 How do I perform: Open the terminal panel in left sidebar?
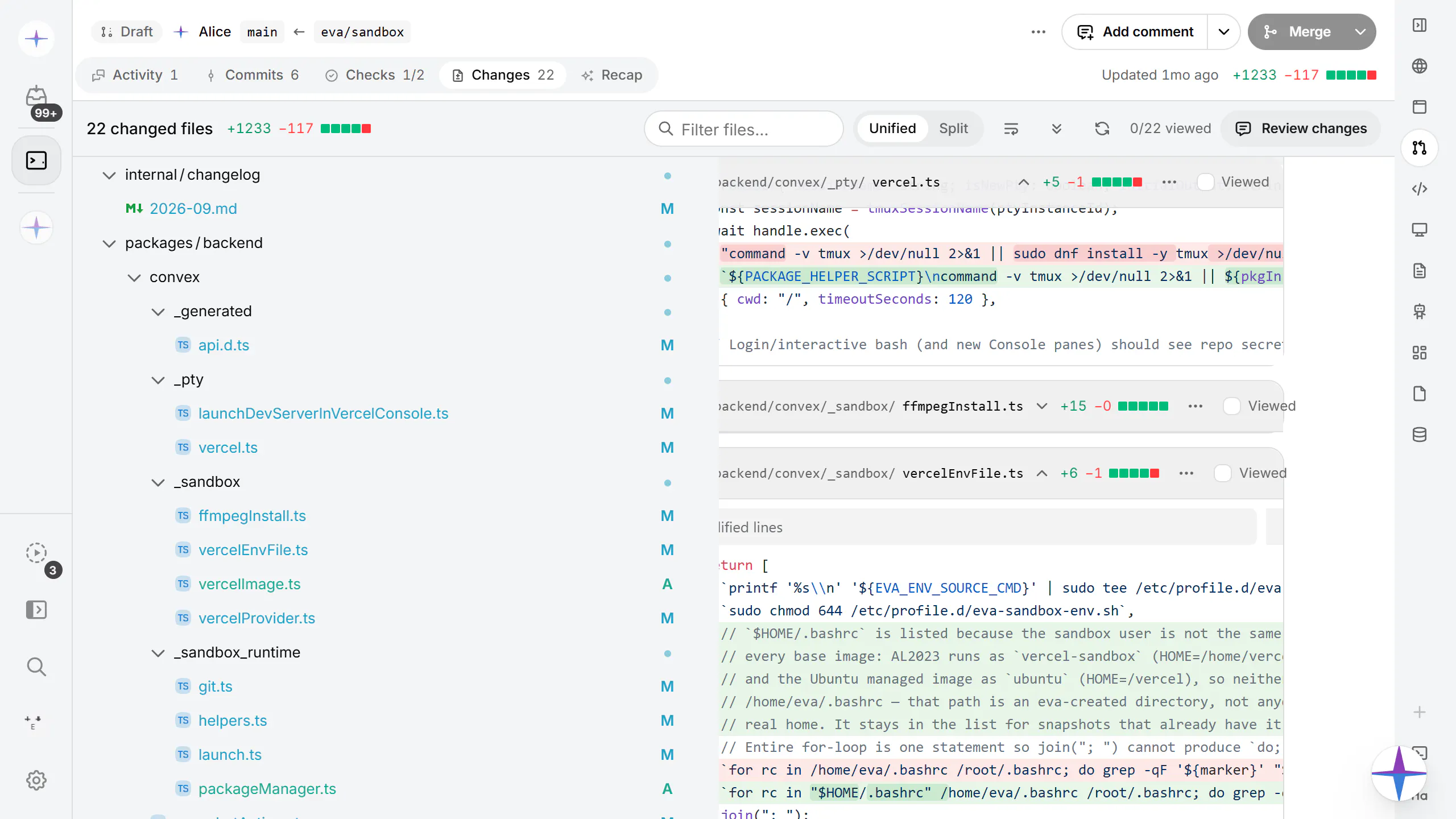[36, 160]
